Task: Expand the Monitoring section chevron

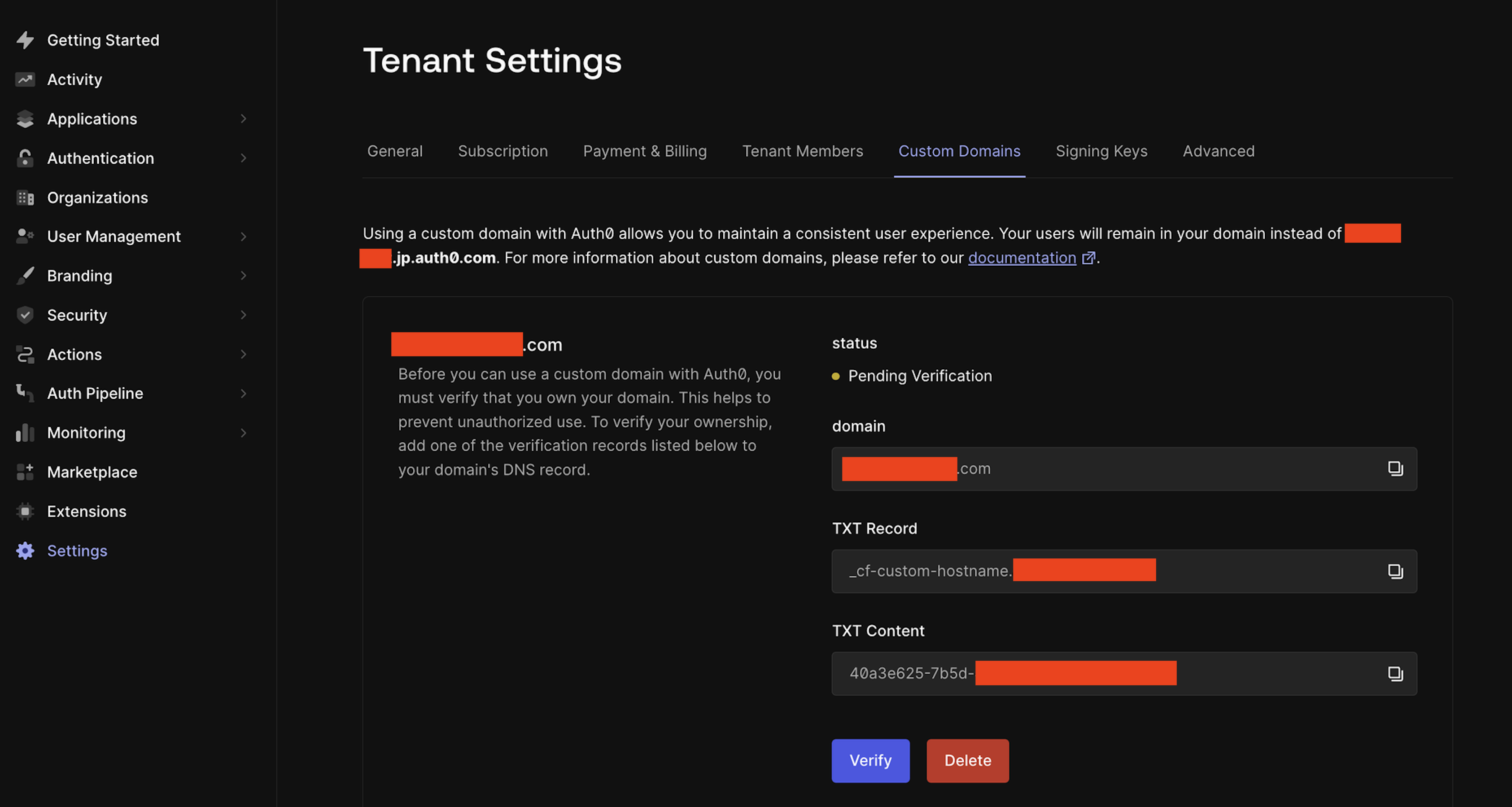Action: 243,433
